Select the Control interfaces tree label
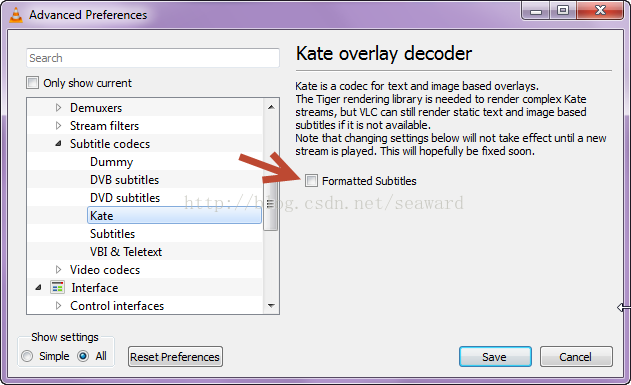 [117, 306]
